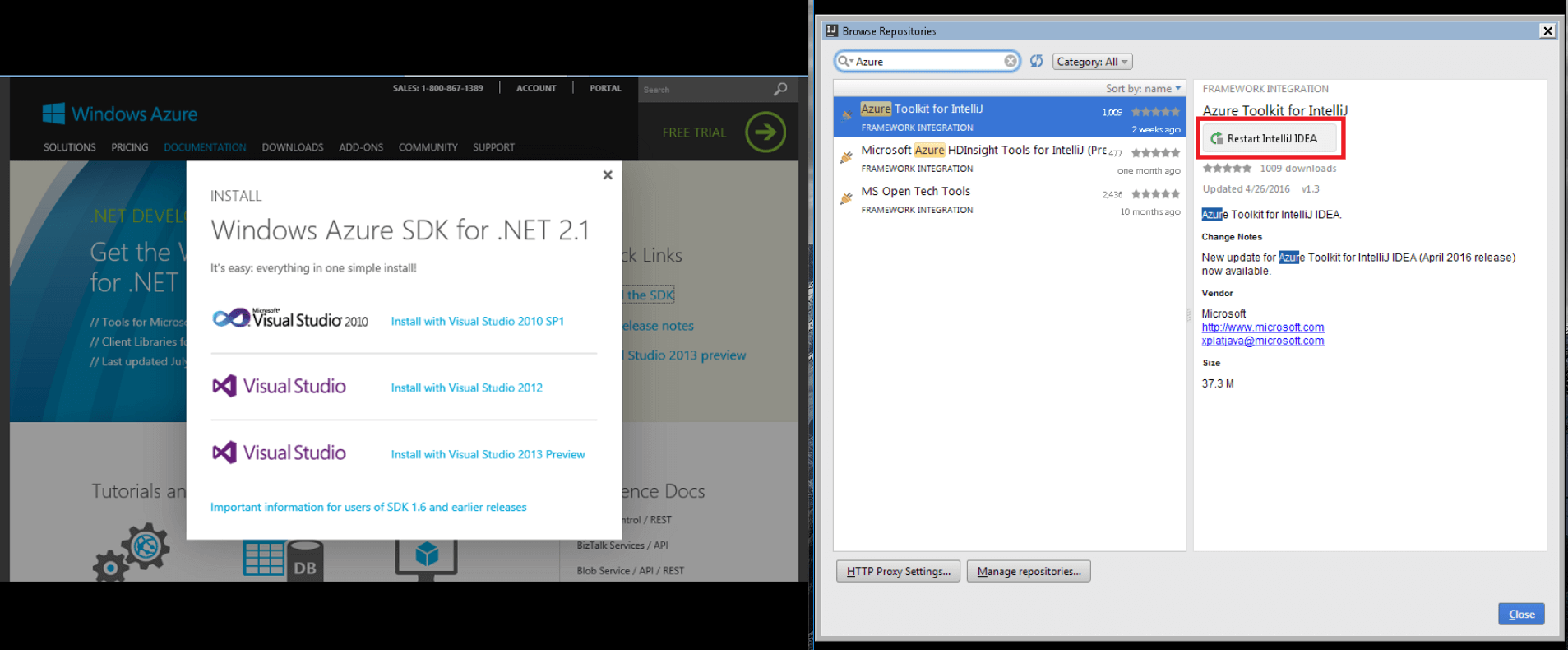This screenshot has height=650, width=1568.
Task: Refresh the plugin repository list
Action: click(x=1036, y=61)
